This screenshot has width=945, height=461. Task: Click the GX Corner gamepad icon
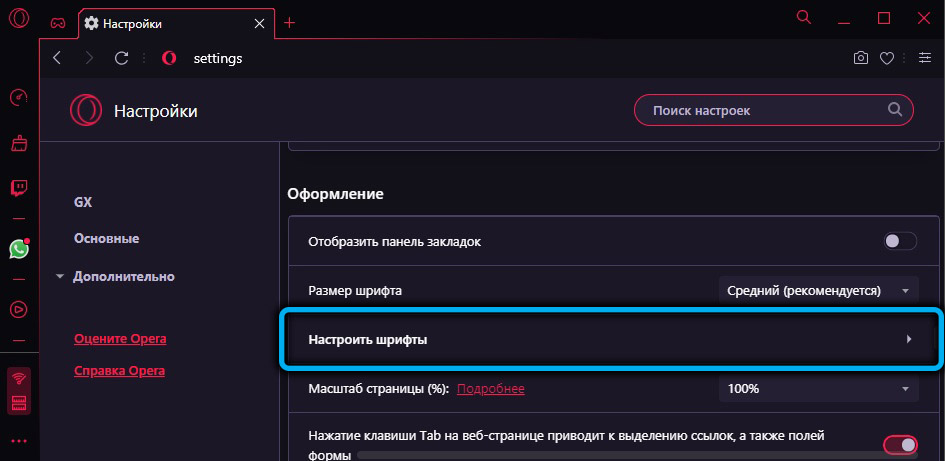[59, 22]
